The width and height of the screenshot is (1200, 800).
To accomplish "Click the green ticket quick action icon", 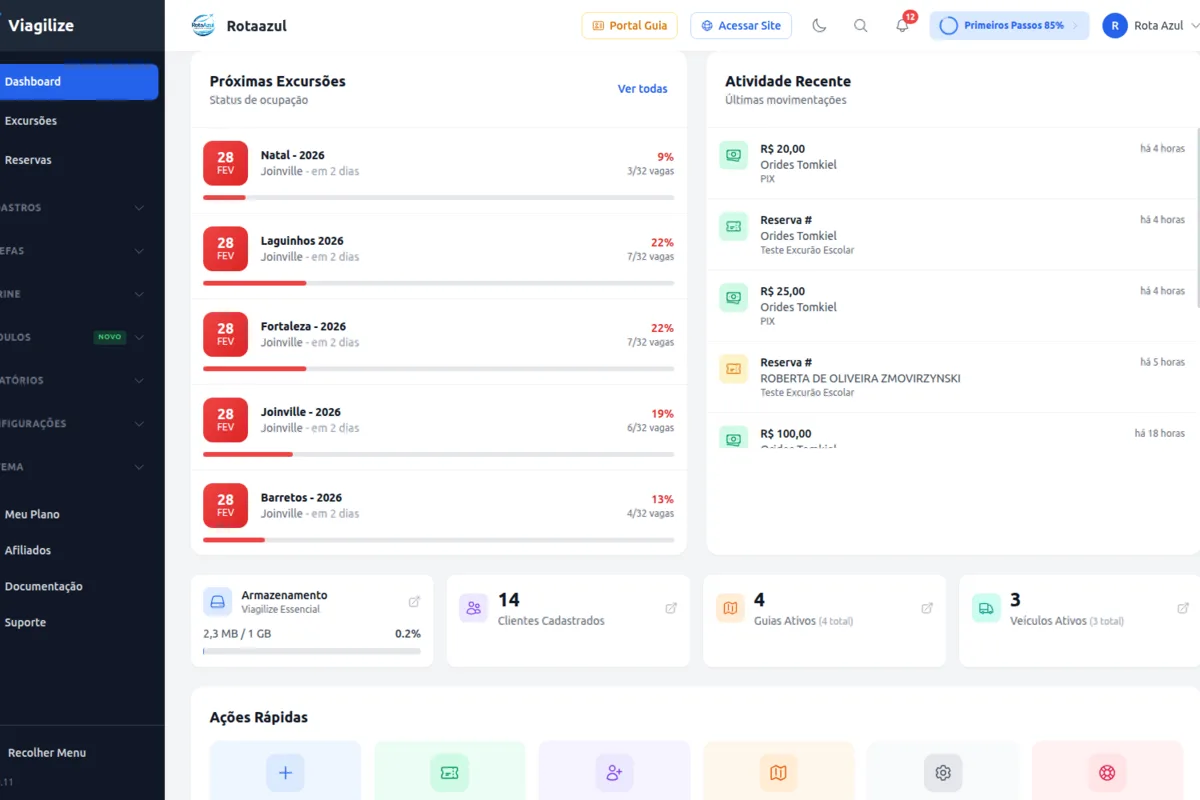I will [x=449, y=773].
